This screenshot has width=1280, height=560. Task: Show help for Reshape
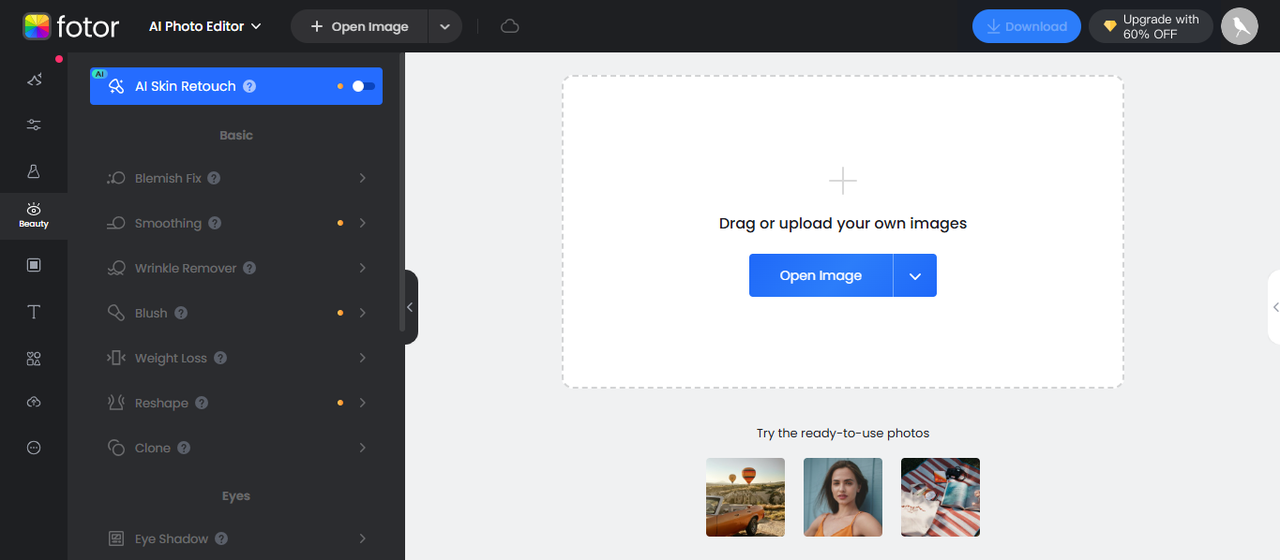click(202, 403)
